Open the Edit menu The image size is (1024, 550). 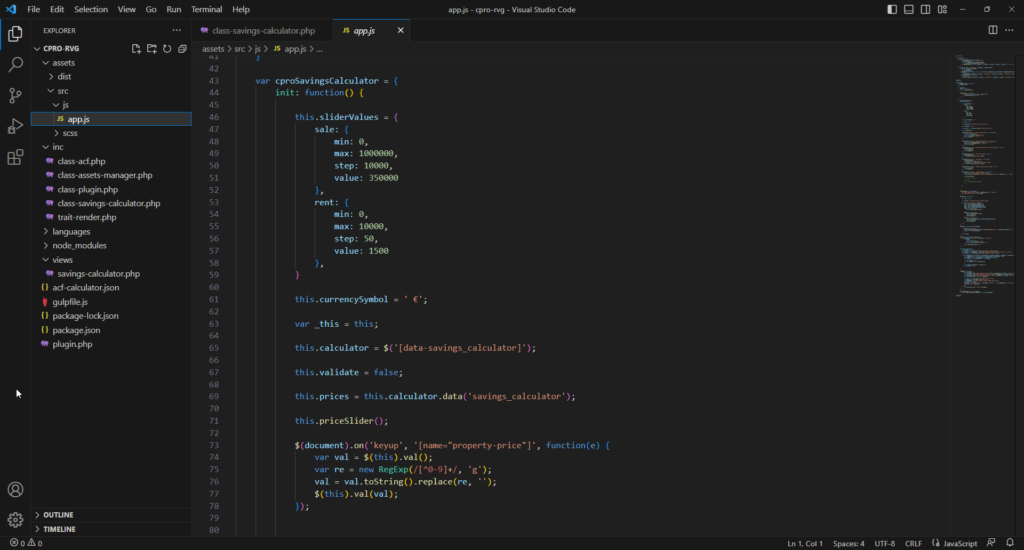click(x=57, y=9)
